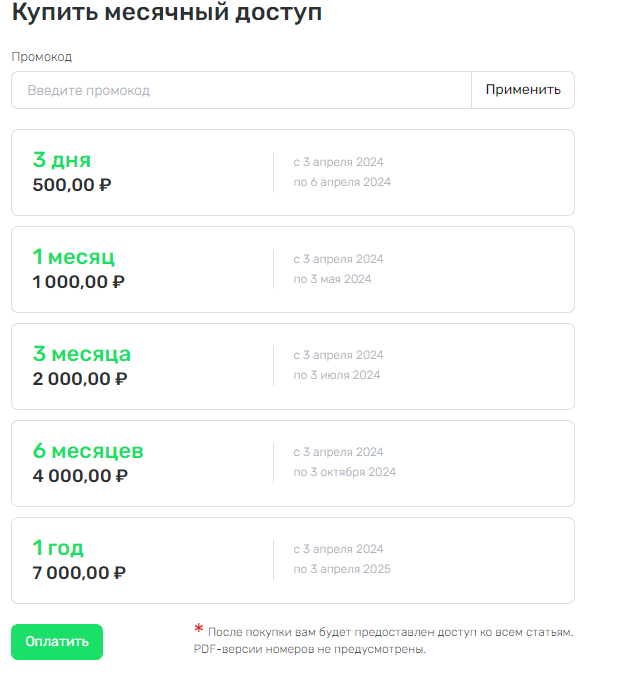Click the по 6 апреля 2024 end date
The image size is (627, 677).
pos(342,182)
